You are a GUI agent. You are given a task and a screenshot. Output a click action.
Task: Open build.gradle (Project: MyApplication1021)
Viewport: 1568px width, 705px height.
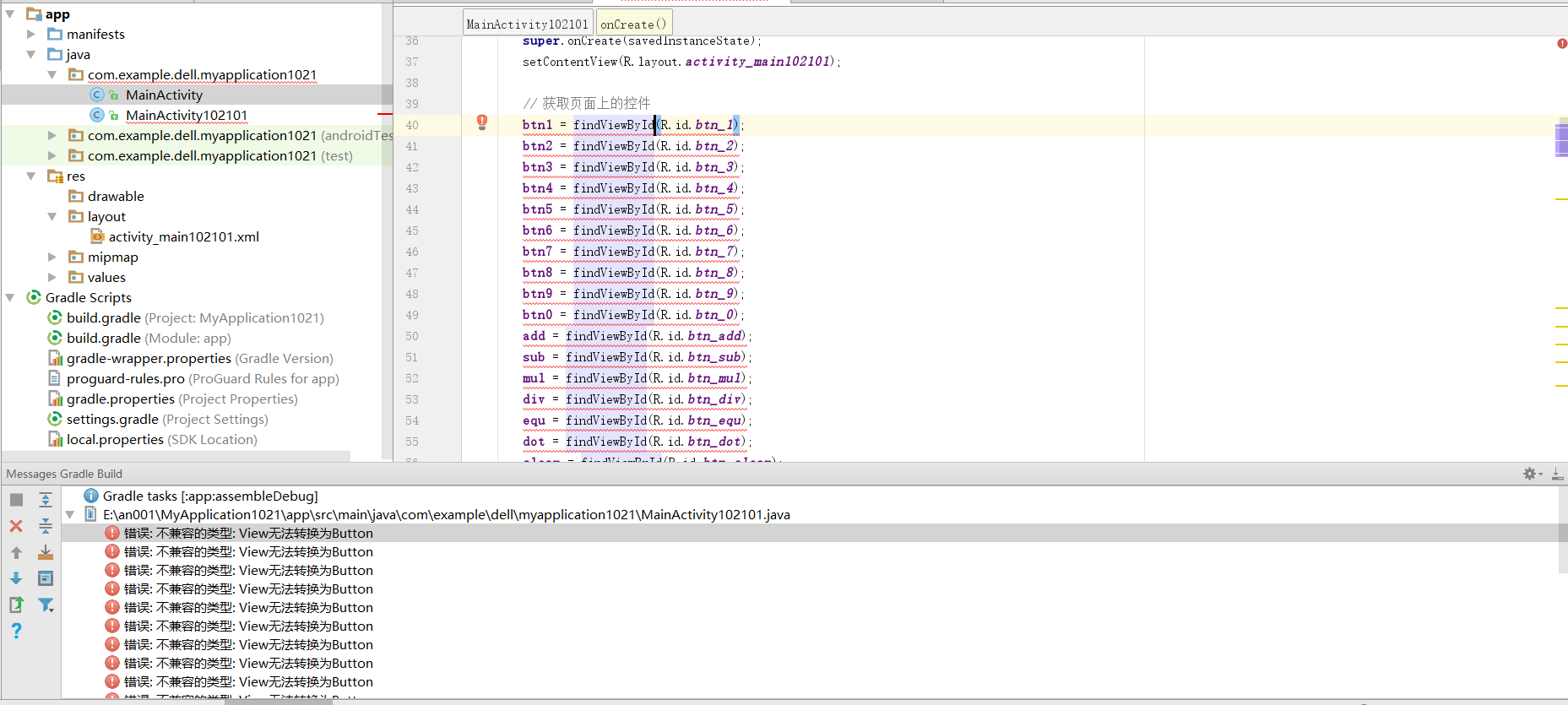coord(195,317)
